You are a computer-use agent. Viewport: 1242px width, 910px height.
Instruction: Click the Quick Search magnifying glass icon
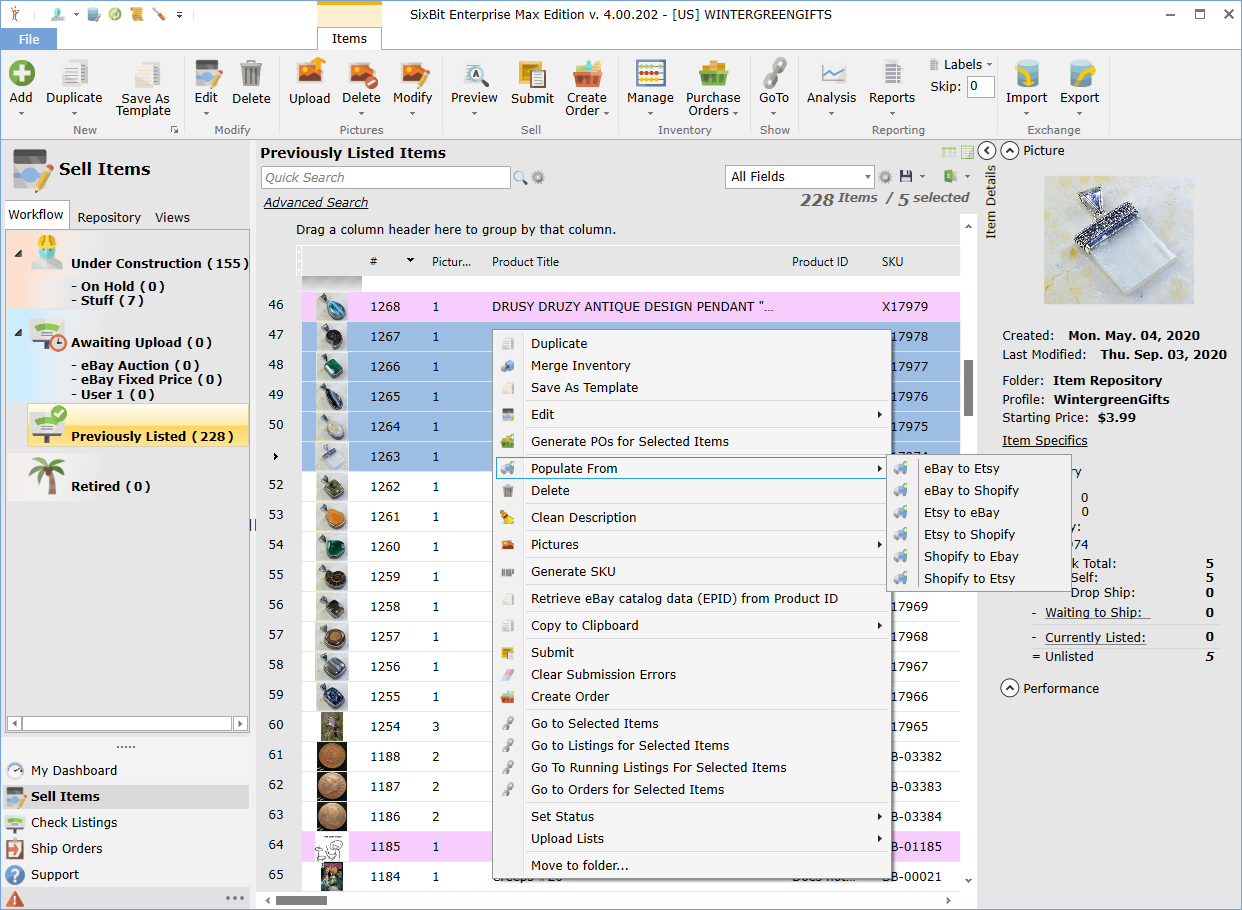[520, 178]
